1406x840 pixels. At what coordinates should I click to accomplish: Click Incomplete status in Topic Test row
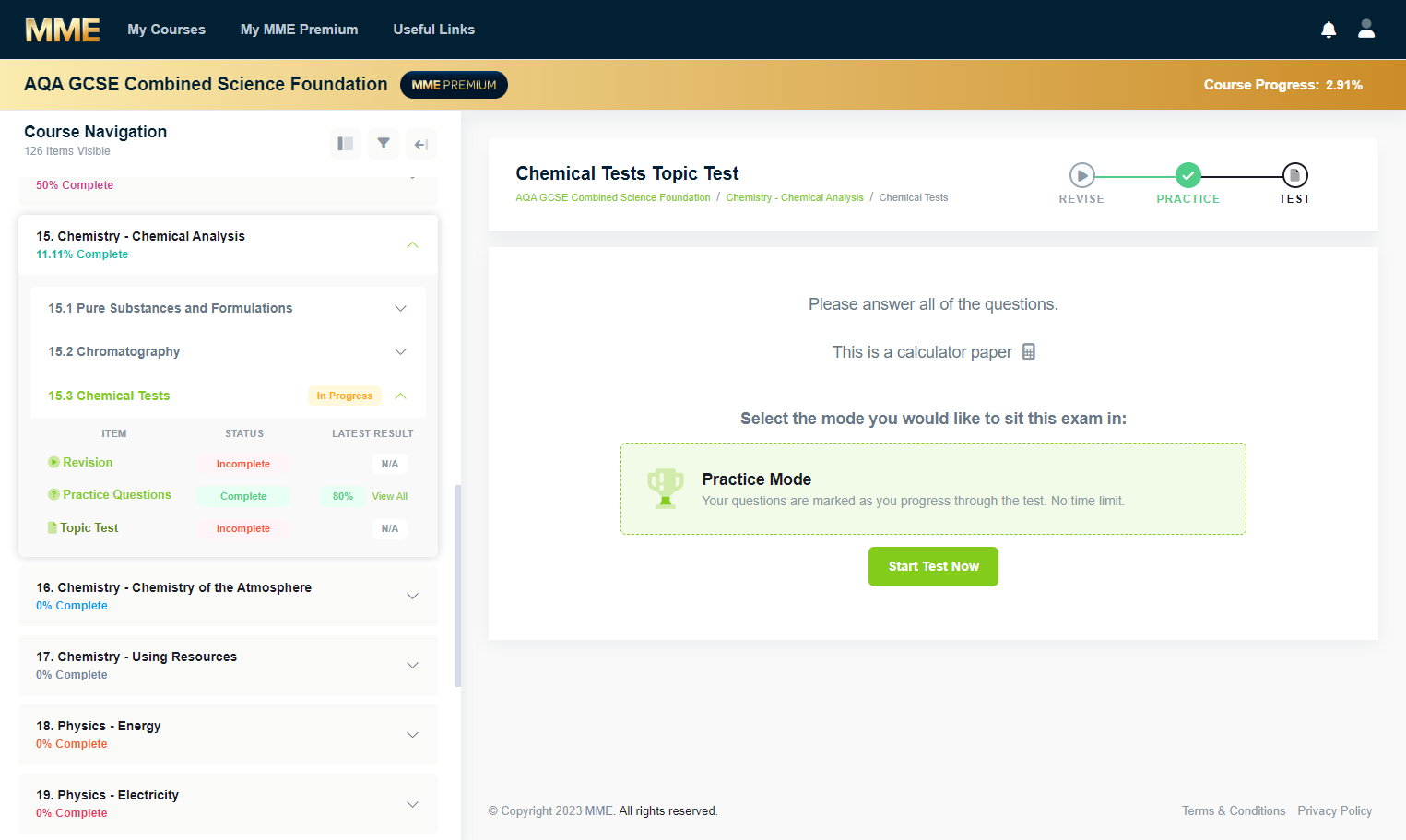[x=243, y=528]
